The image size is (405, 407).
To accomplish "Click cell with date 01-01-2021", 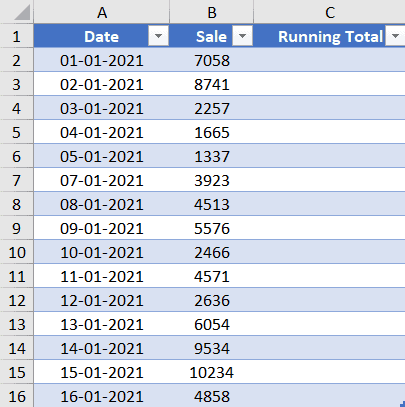I will (102, 60).
